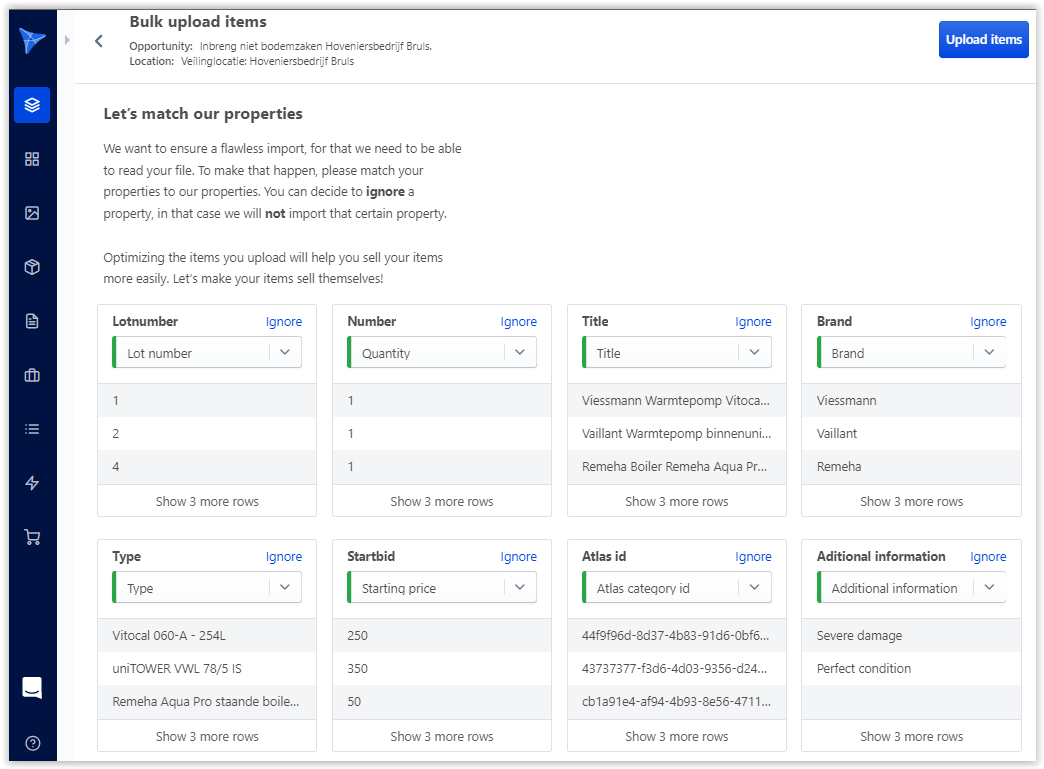The image size is (1044, 769).
Task: Open the list sidebar icon
Action: coord(32,429)
